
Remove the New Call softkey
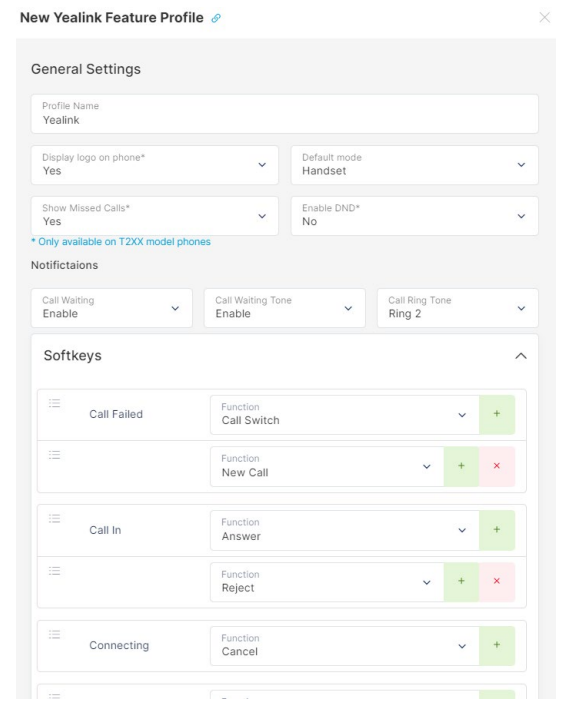click(497, 466)
